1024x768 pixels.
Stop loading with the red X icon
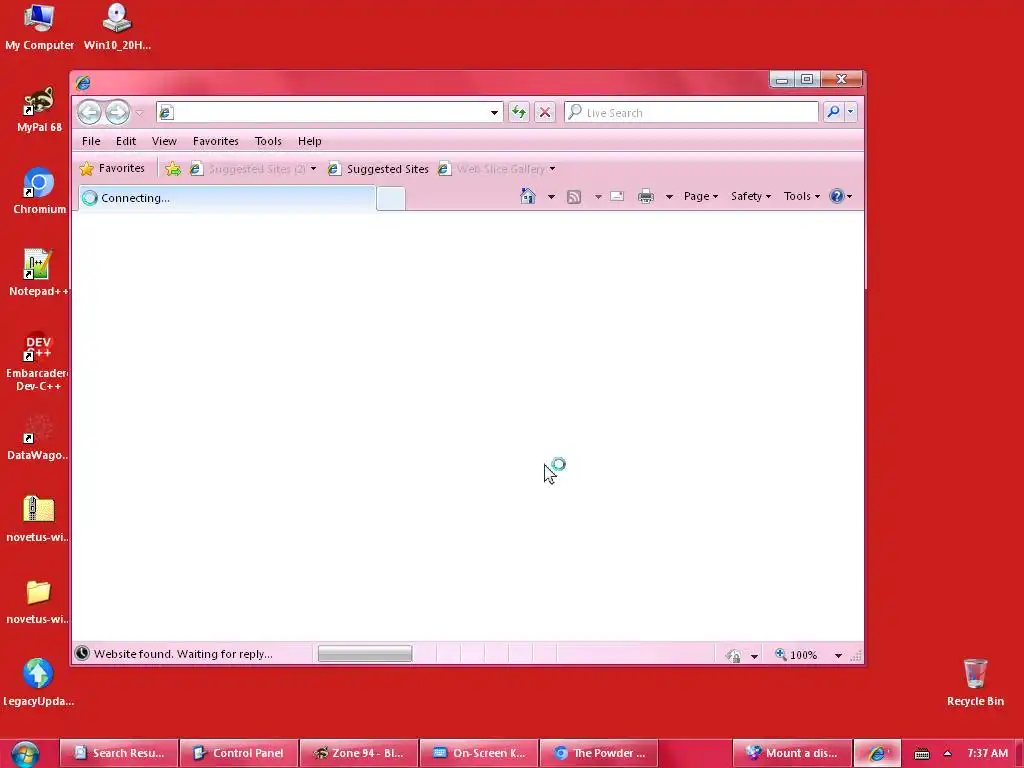(x=545, y=112)
